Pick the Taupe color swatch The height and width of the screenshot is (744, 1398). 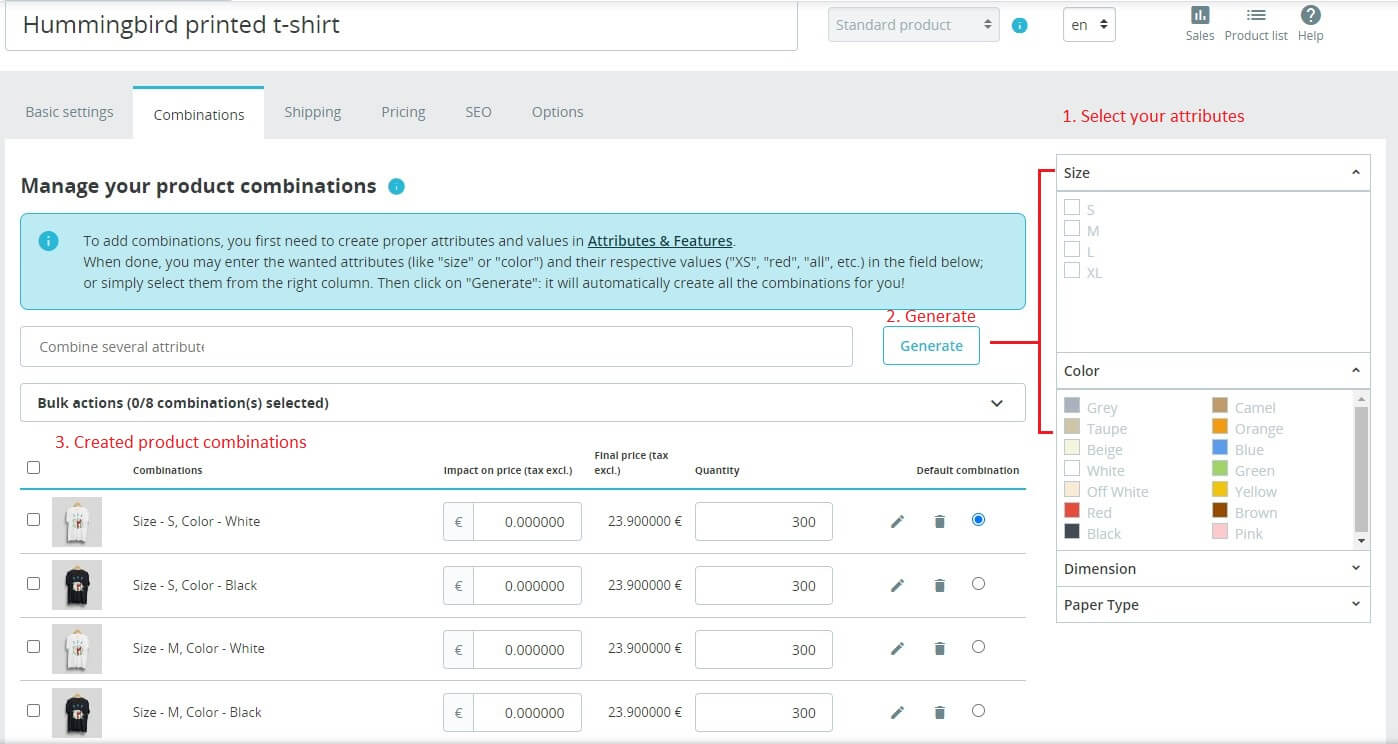click(x=1072, y=427)
